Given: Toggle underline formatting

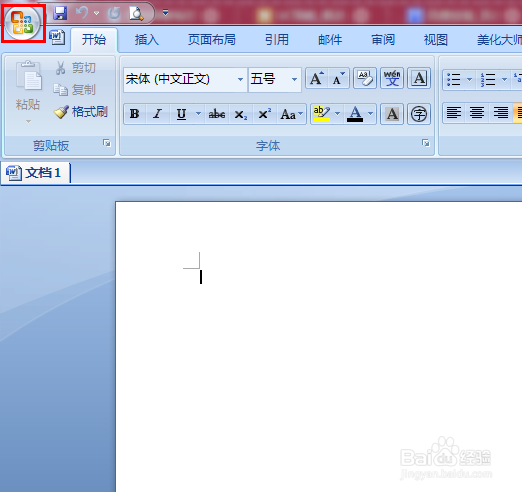Looking at the screenshot, I should coord(181,114).
